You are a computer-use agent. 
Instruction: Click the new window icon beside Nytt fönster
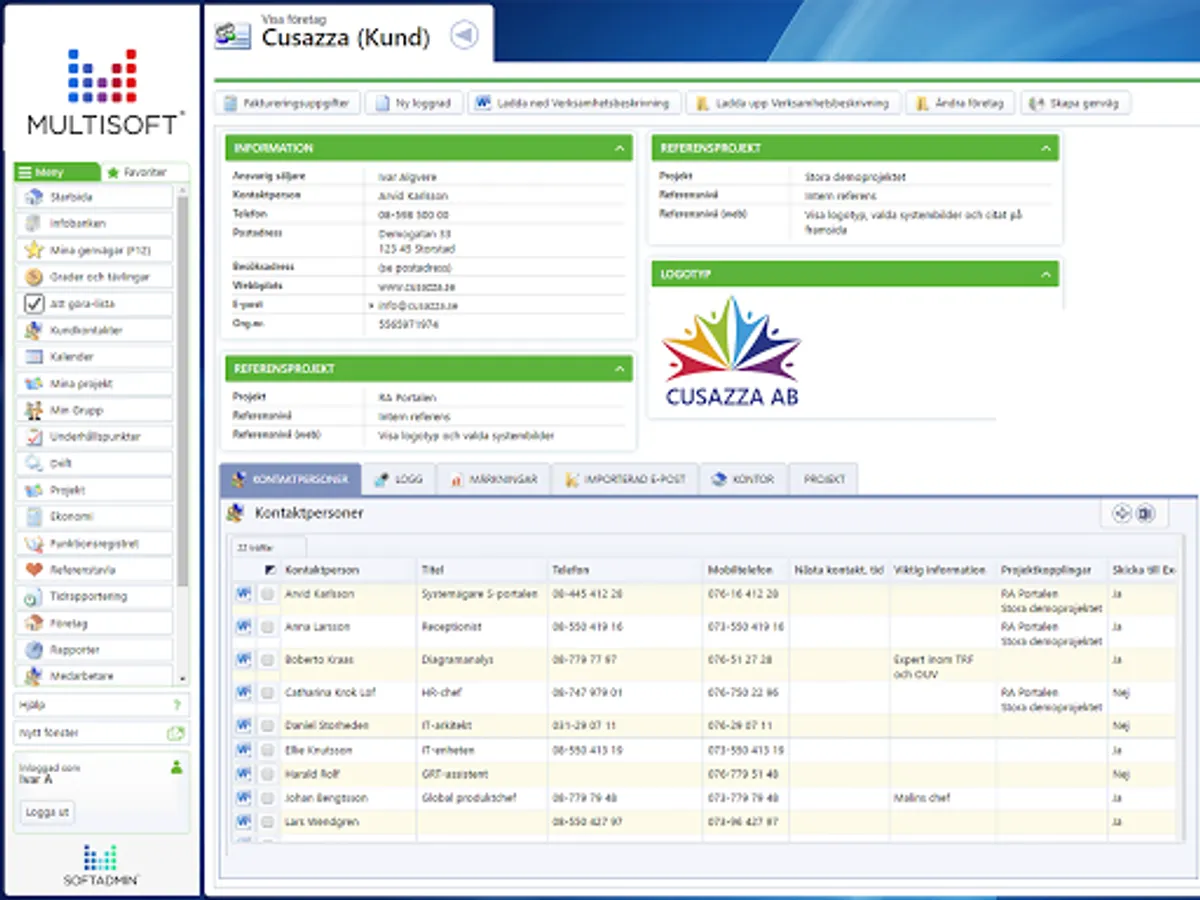tap(175, 733)
